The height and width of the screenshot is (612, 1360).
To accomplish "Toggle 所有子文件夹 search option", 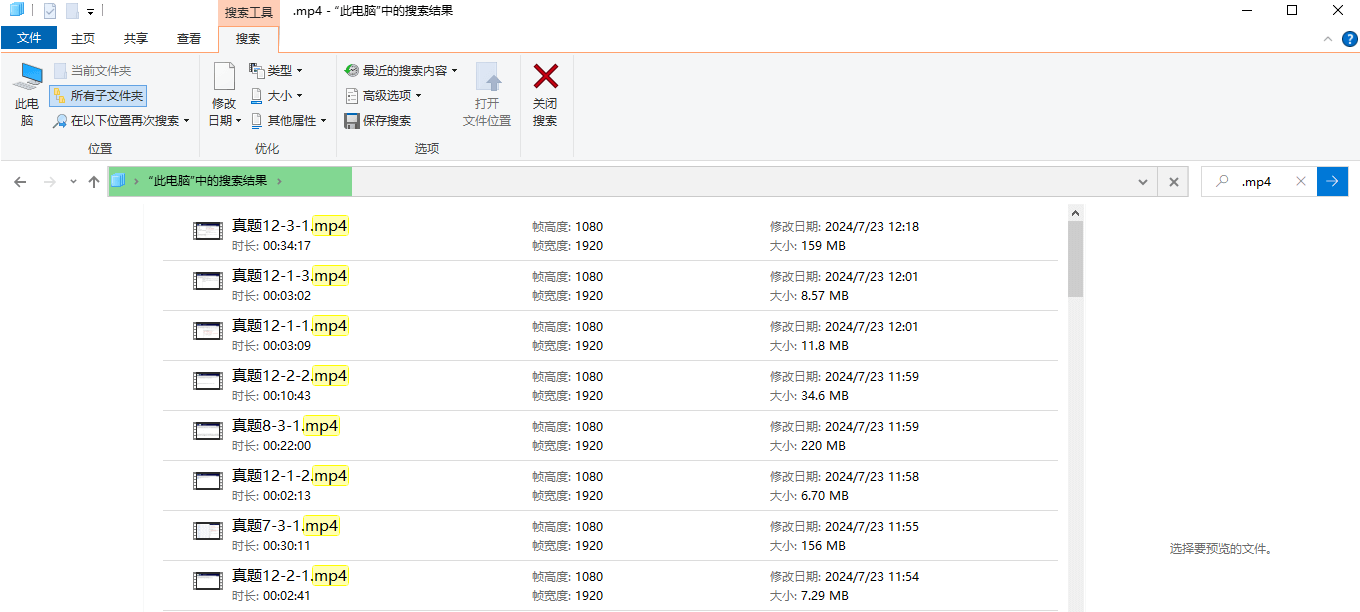I will [x=97, y=95].
